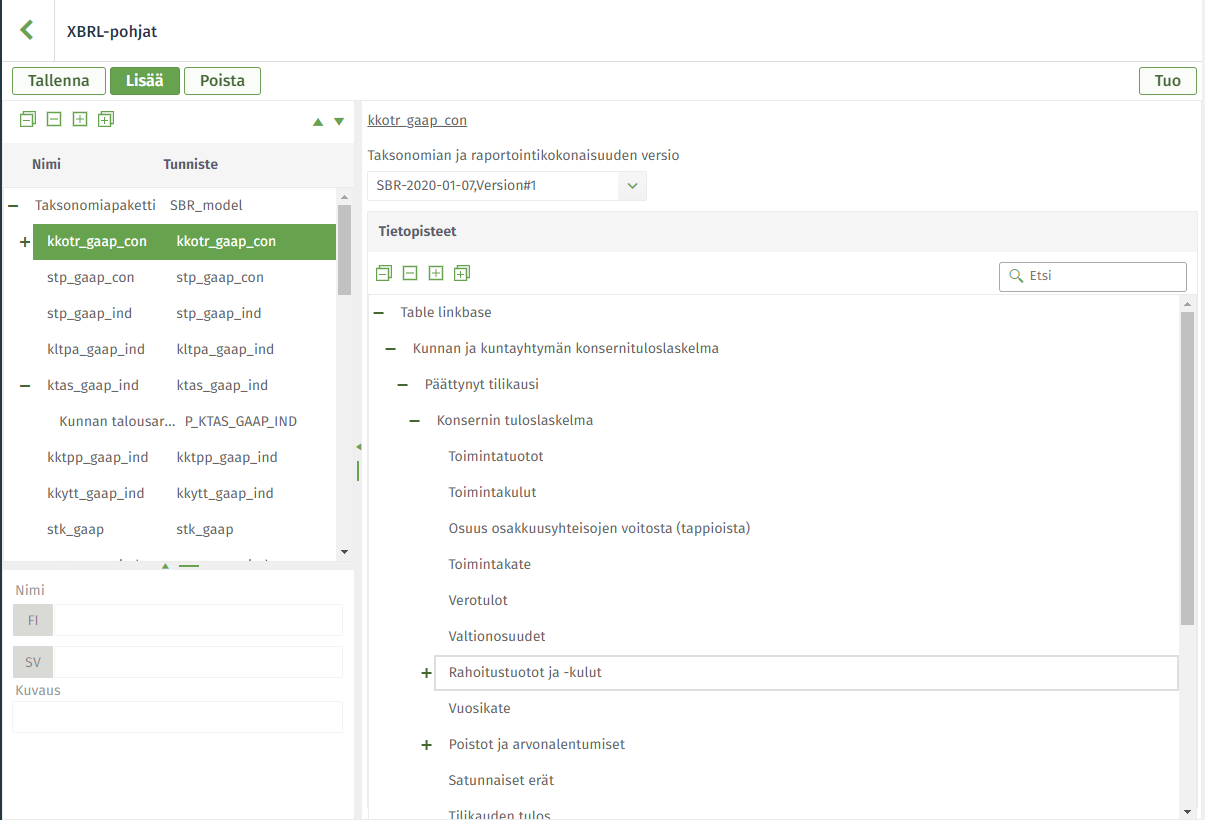Click the panel splitter collapse arrow
Viewport: 1205px width, 820px height.
(x=358, y=447)
